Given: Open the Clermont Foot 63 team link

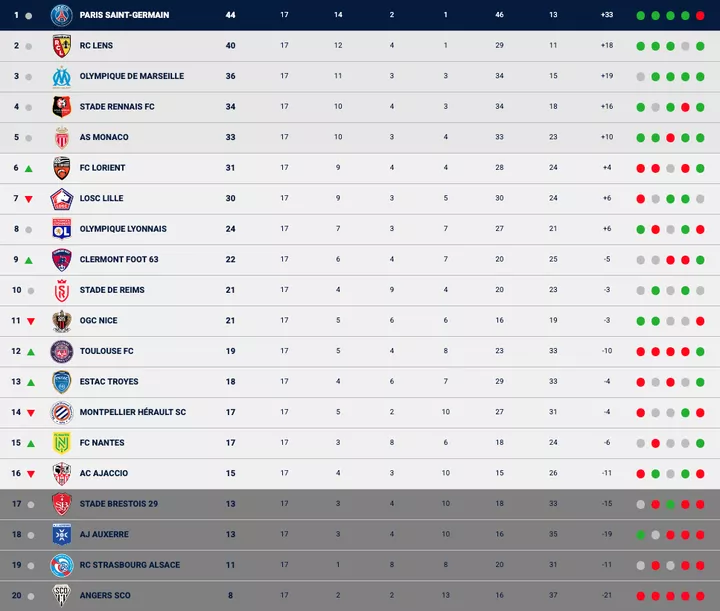Looking at the screenshot, I should [x=119, y=260].
